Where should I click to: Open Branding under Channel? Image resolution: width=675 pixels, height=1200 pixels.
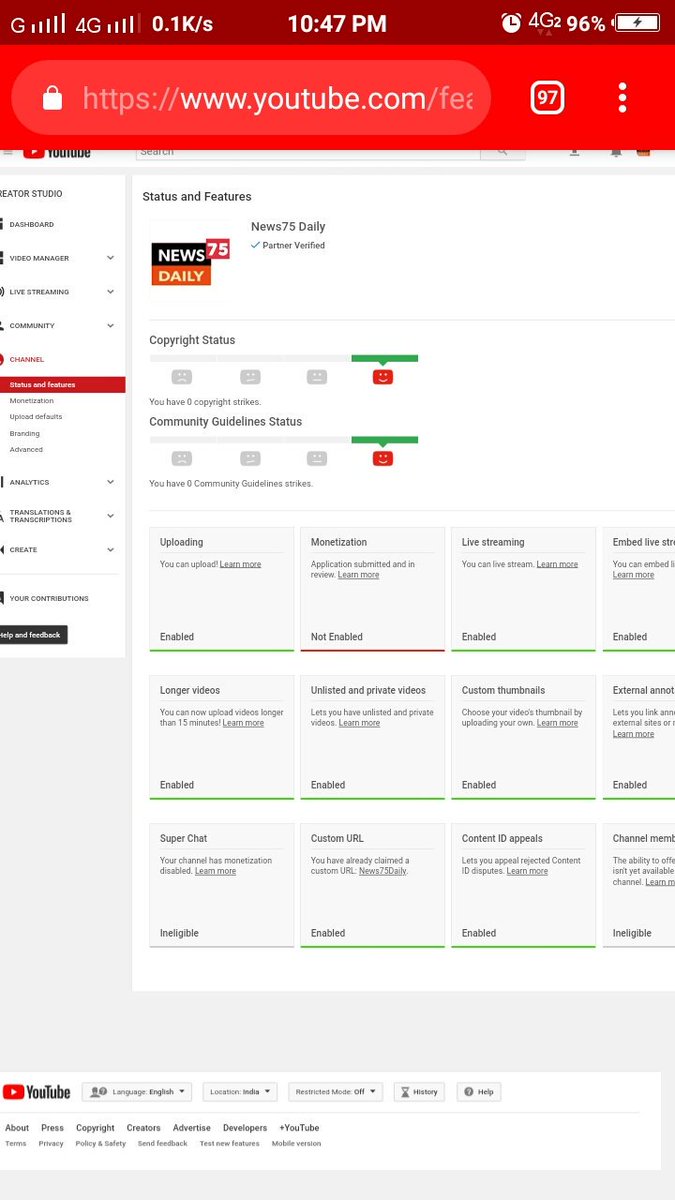(x=25, y=434)
